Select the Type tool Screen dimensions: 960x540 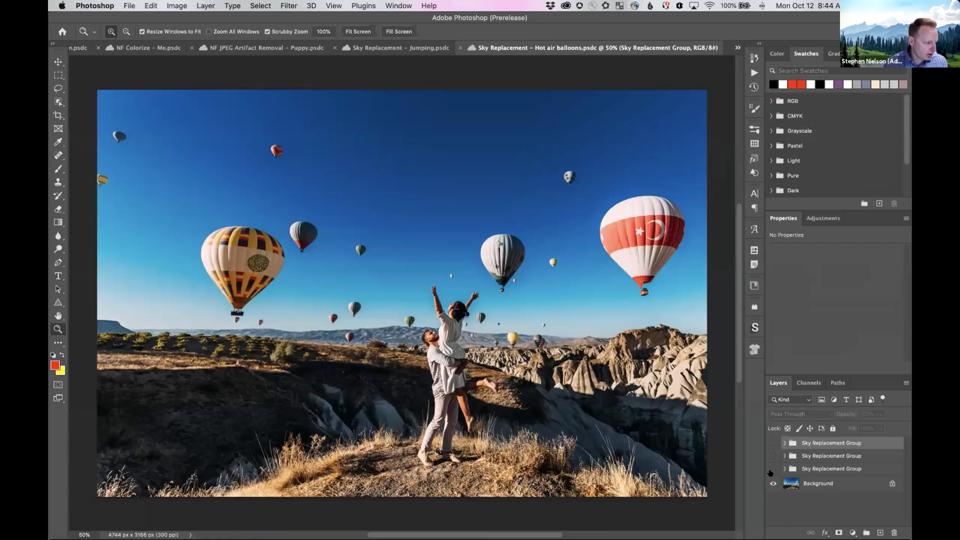(58, 276)
